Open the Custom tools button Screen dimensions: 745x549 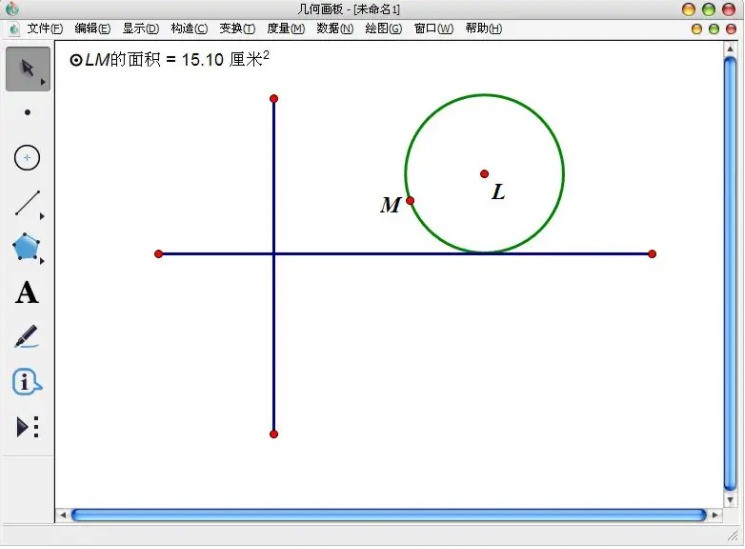[x=27, y=427]
